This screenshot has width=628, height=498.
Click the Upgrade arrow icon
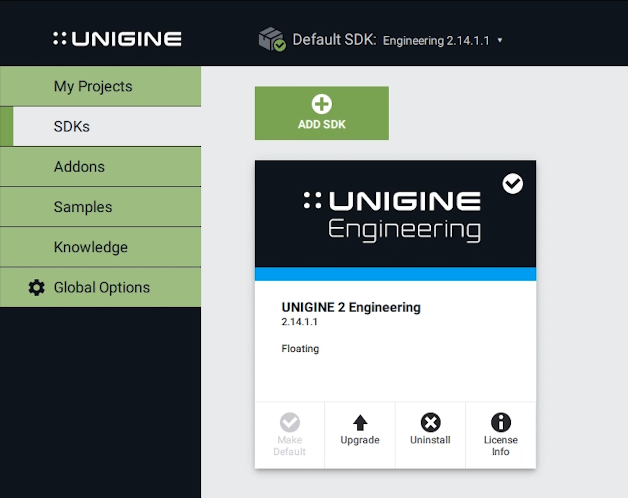pos(360,422)
